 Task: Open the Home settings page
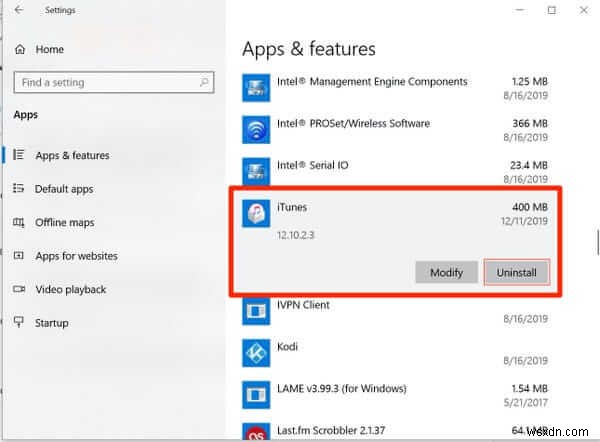click(x=49, y=49)
